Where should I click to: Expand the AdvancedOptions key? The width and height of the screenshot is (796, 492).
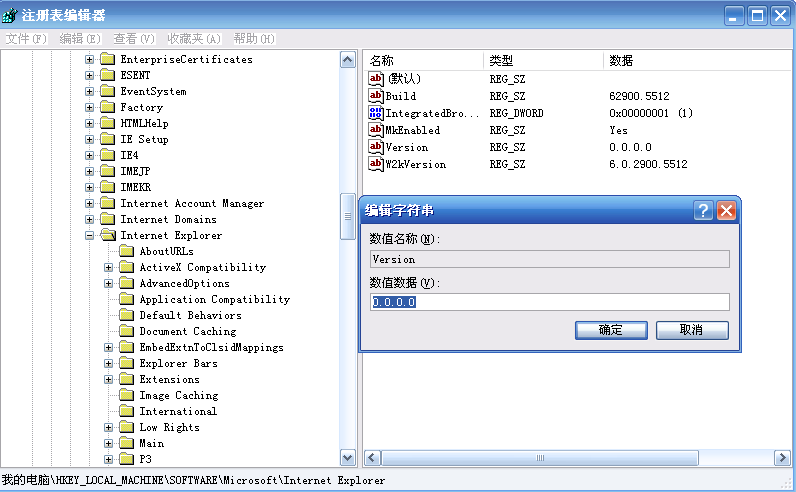pyautogui.click(x=109, y=283)
